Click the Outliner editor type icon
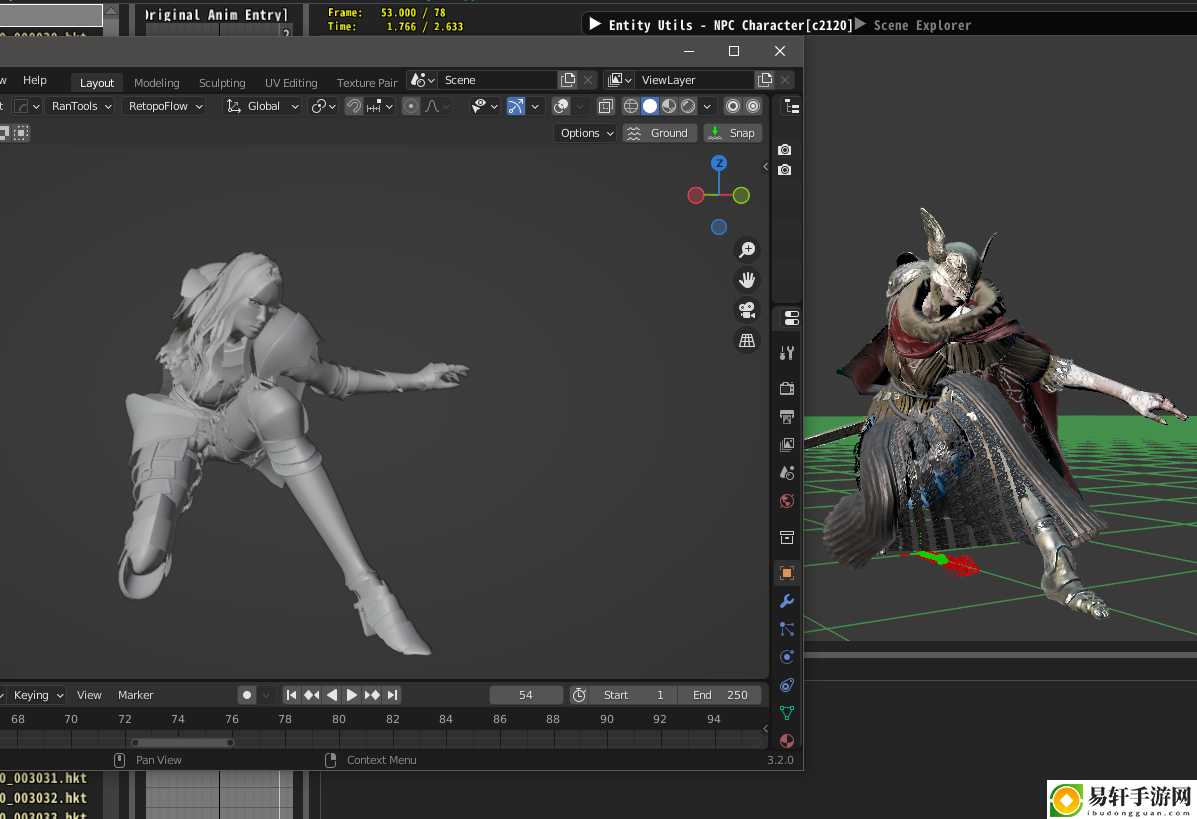 point(791,107)
